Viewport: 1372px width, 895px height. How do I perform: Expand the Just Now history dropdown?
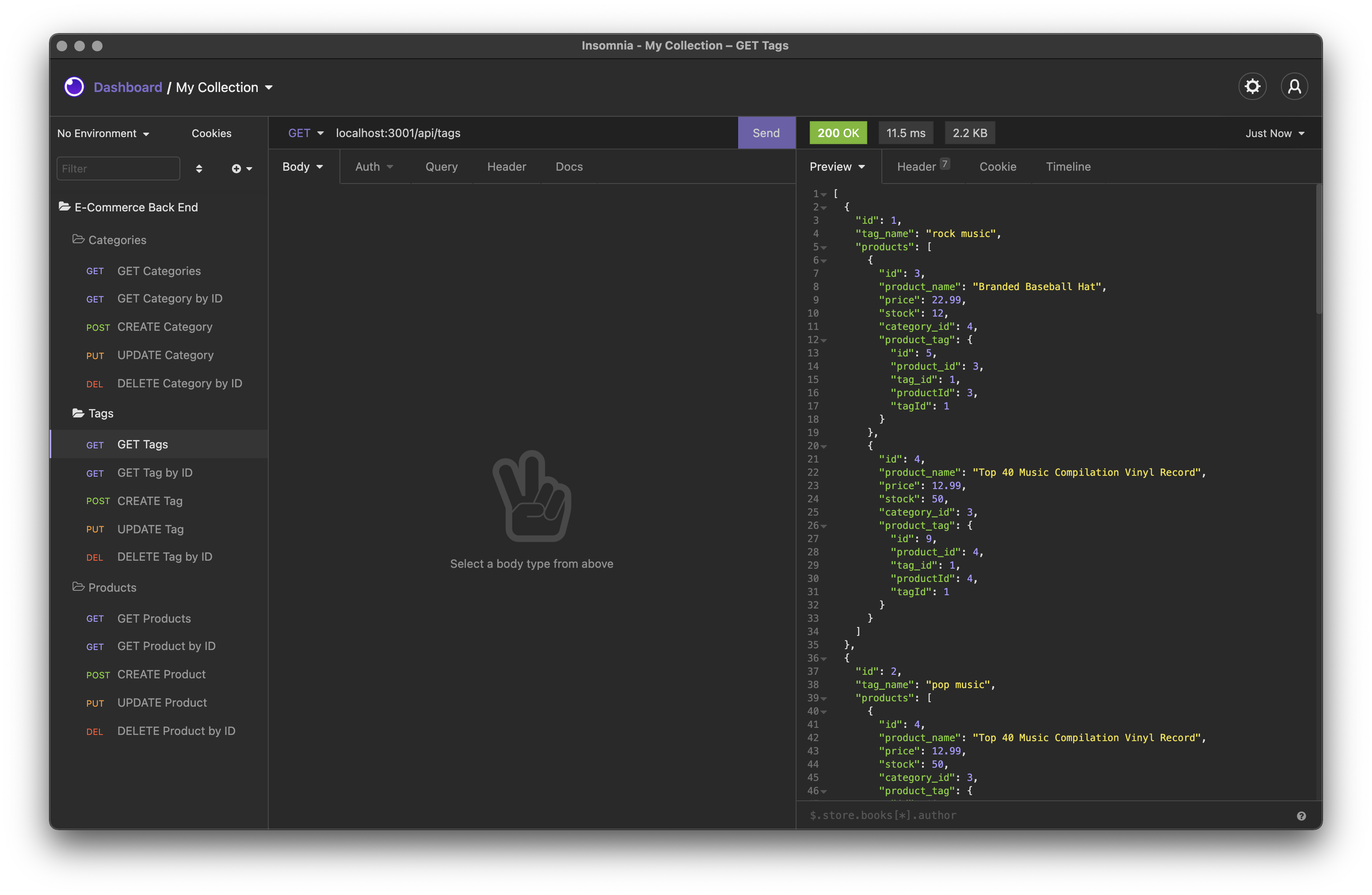[1274, 133]
